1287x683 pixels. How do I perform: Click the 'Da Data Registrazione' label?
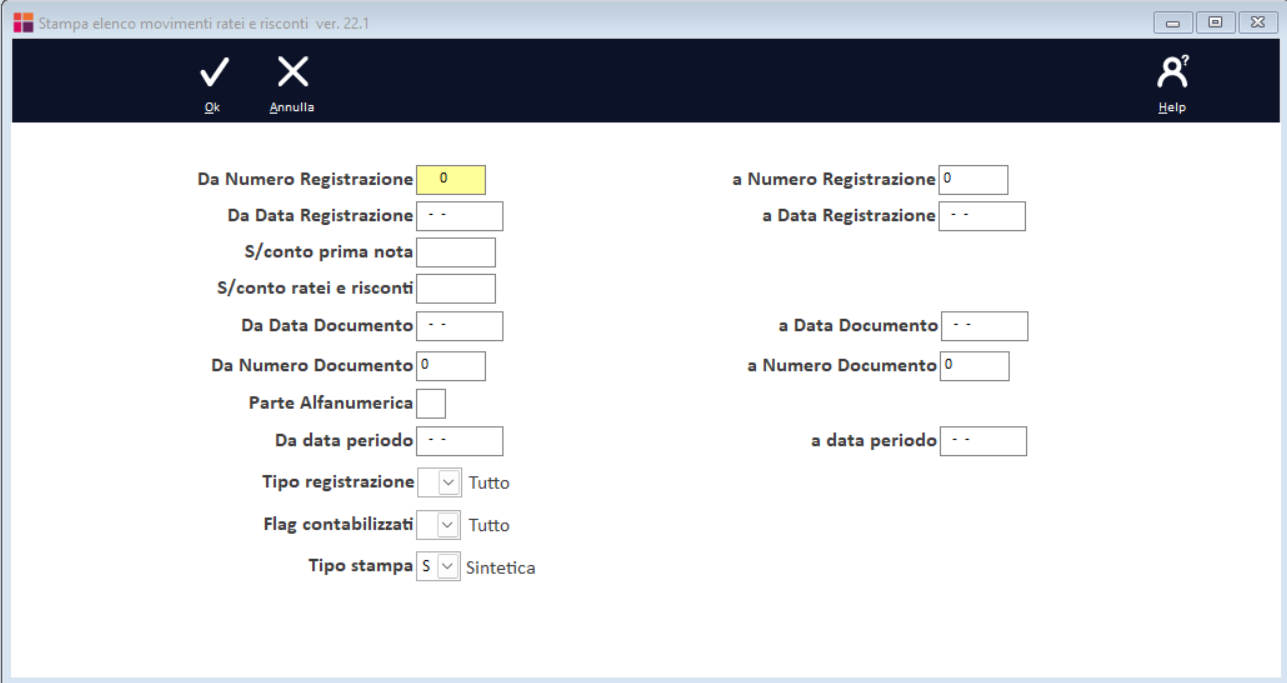click(x=320, y=215)
